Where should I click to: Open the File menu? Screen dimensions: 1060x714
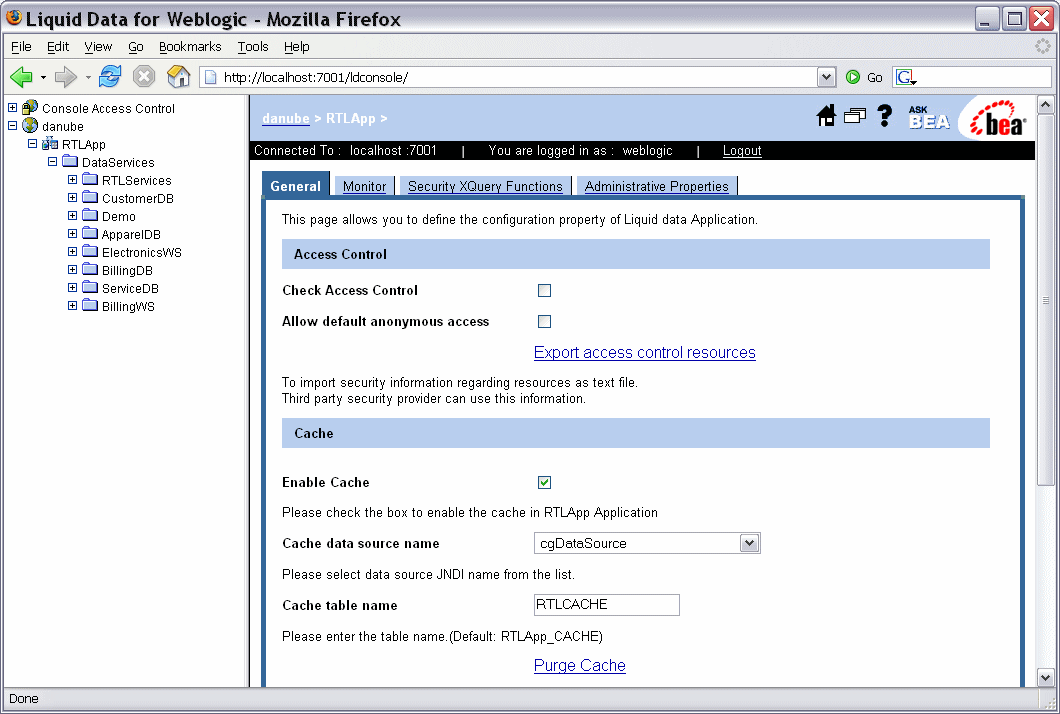coord(21,47)
